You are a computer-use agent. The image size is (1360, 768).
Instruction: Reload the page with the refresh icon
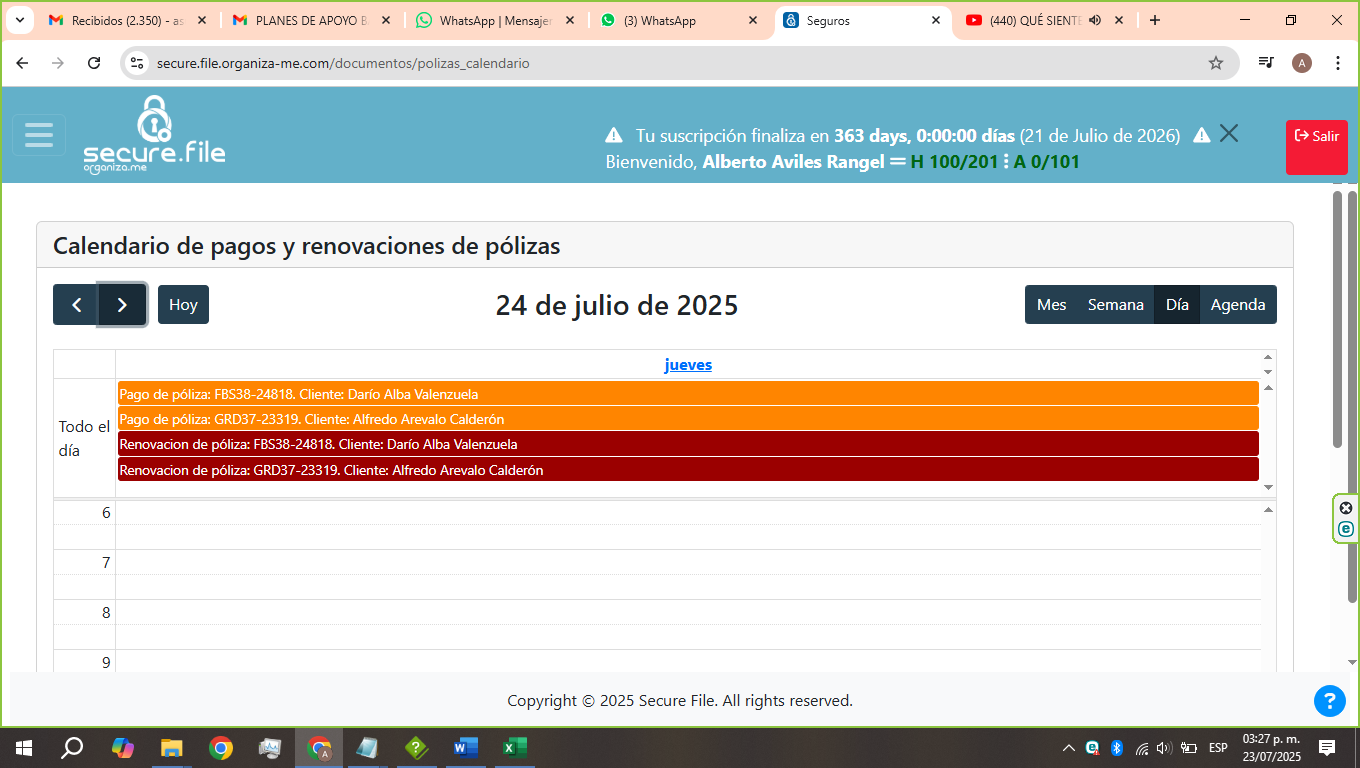[x=94, y=63]
